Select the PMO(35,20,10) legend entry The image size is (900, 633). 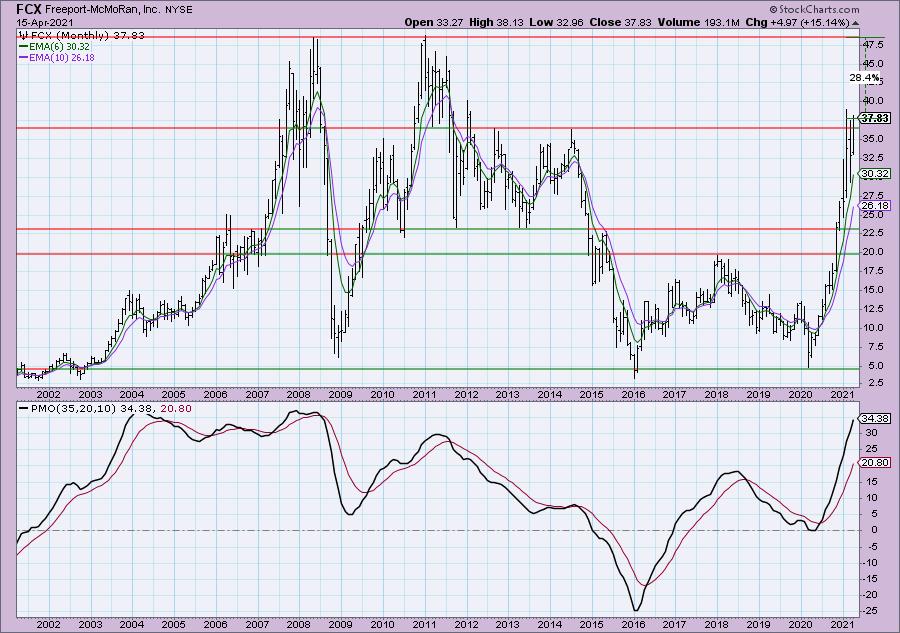pos(105,409)
